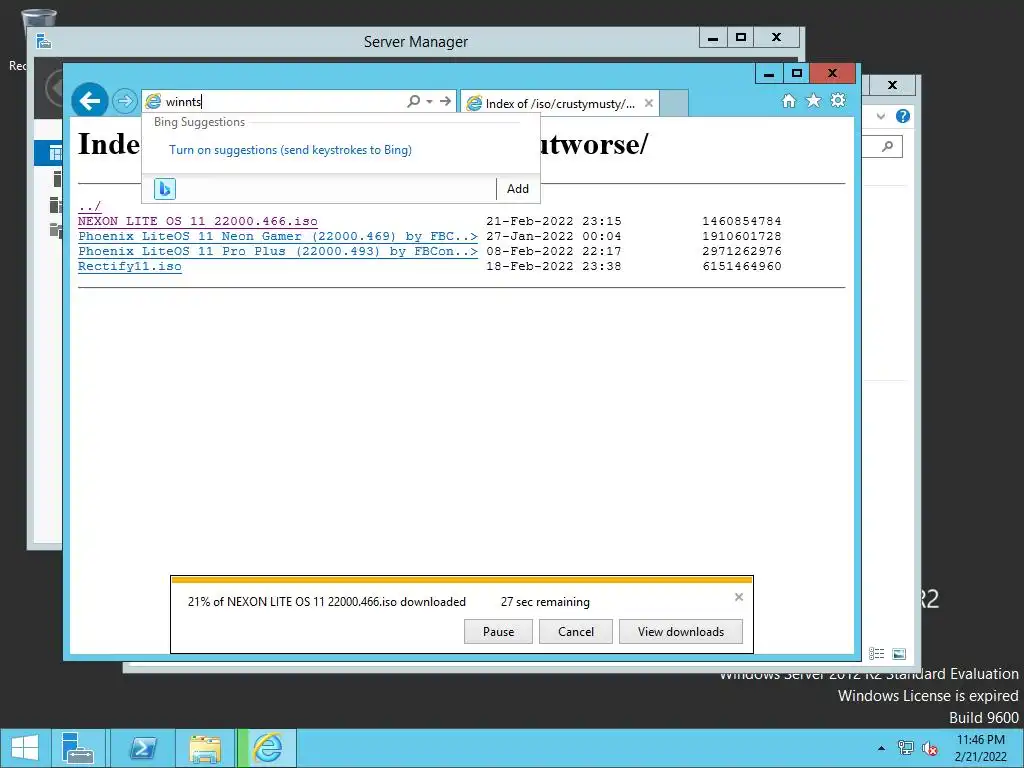Click the muted volume tray icon

pos(929,748)
